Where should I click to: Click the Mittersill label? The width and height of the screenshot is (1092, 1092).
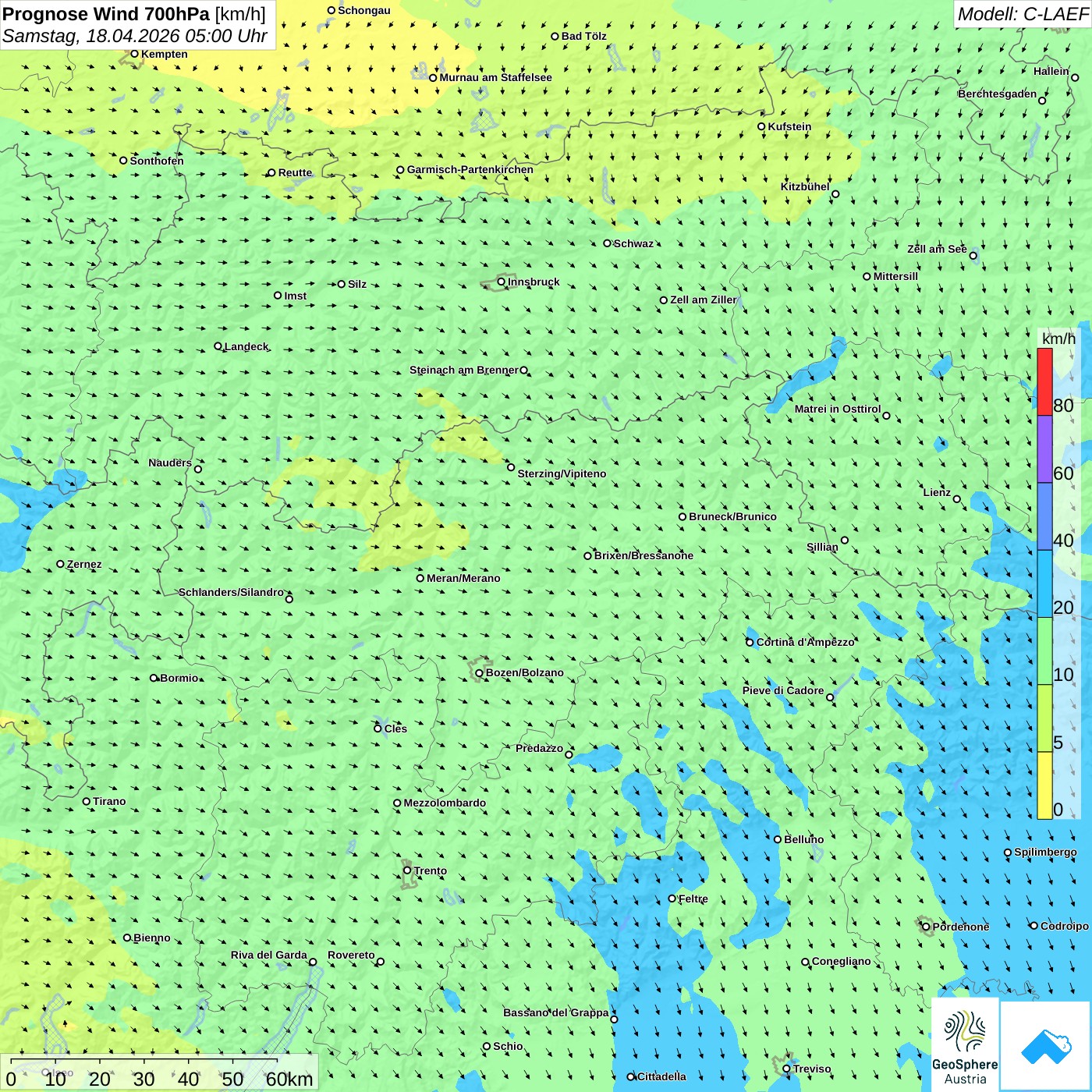coord(895,276)
